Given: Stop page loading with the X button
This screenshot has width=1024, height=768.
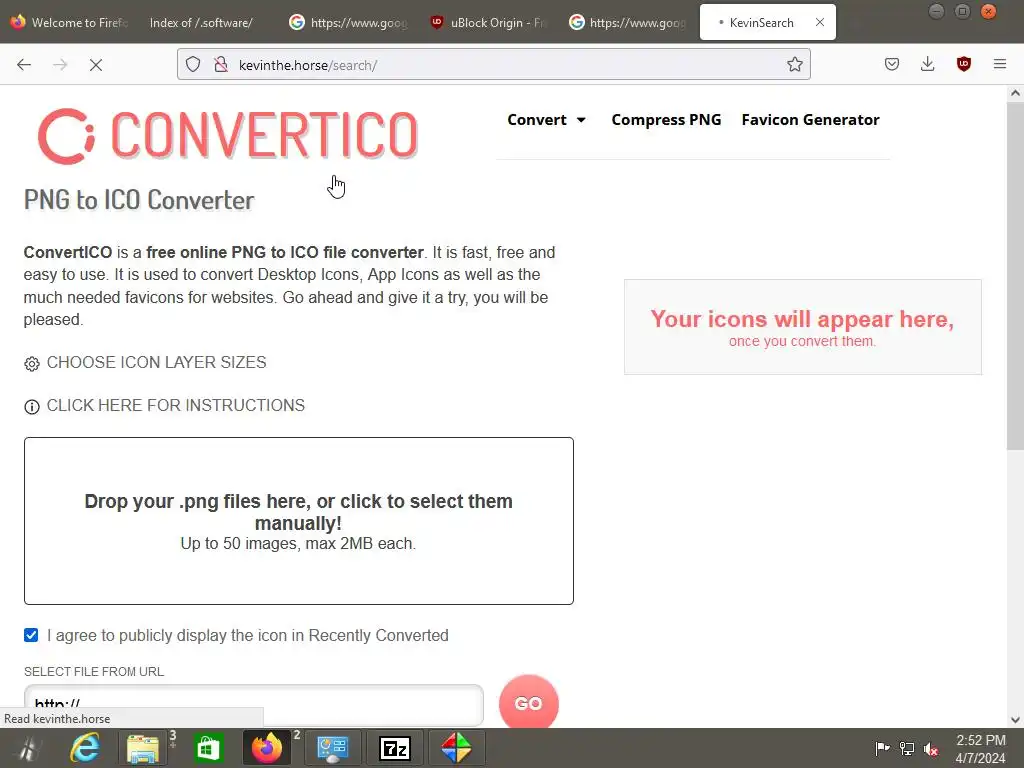Looking at the screenshot, I should 96,65.
